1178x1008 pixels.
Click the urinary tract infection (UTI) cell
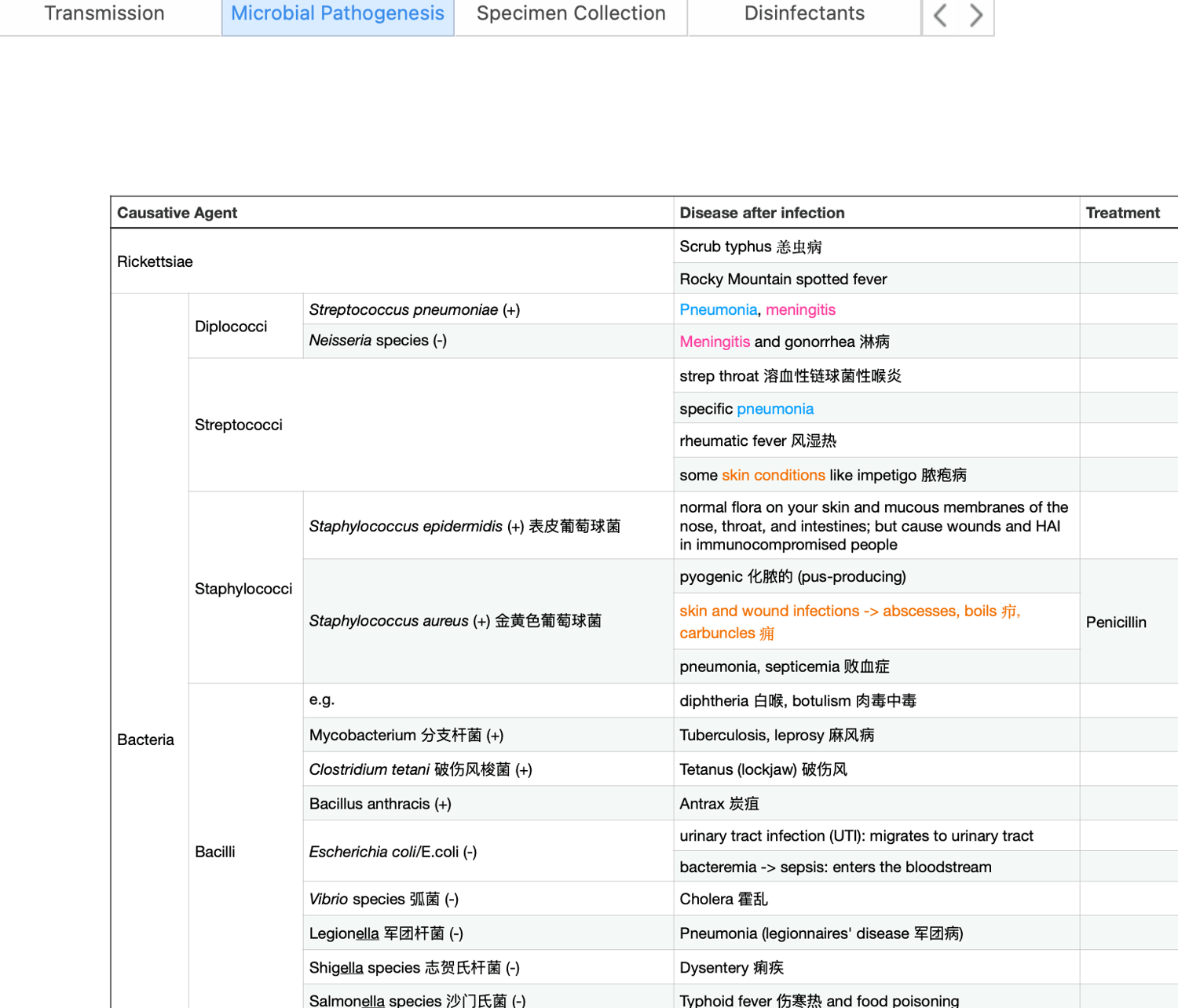coord(876,836)
